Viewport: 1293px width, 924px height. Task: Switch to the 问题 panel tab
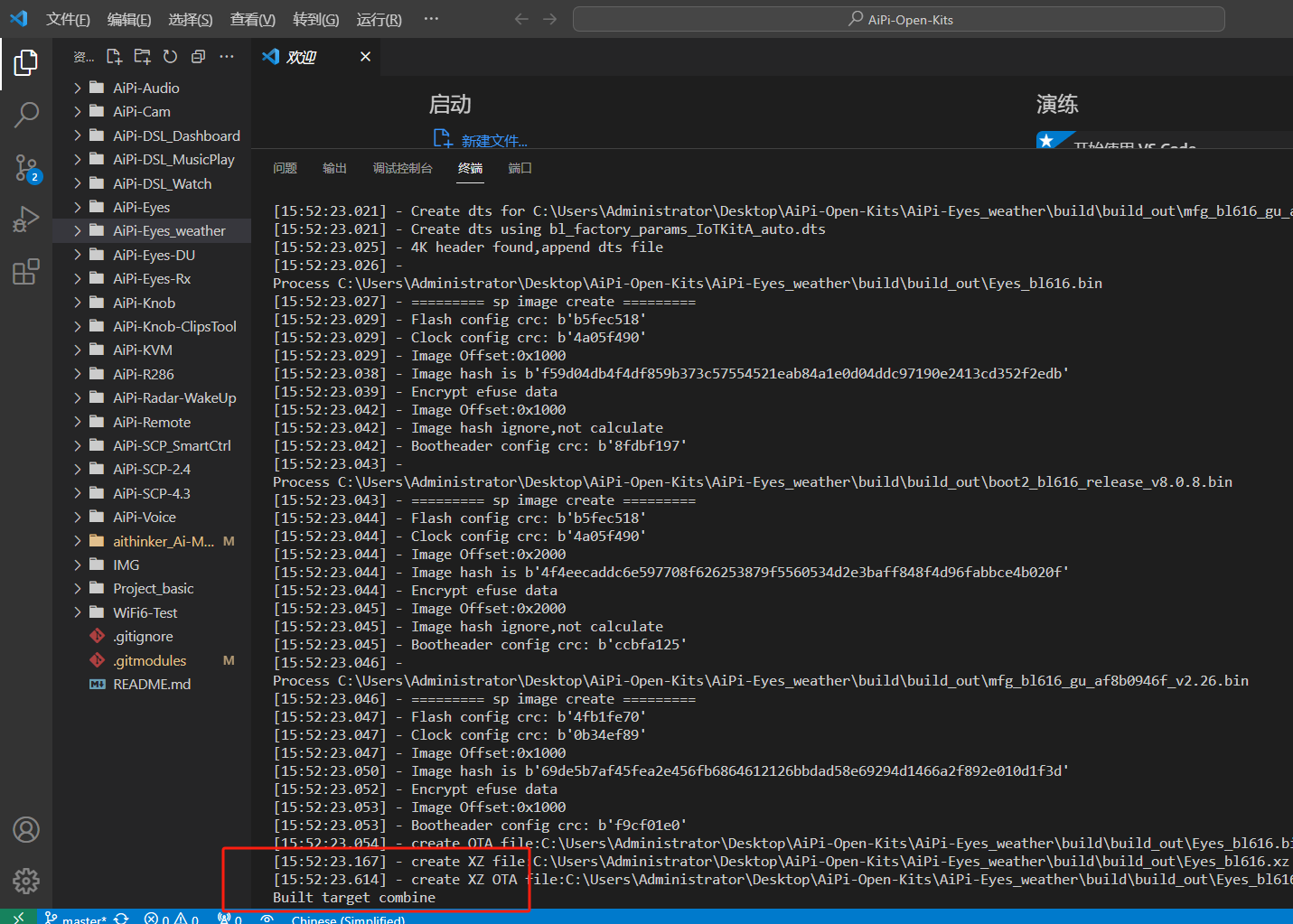286,168
